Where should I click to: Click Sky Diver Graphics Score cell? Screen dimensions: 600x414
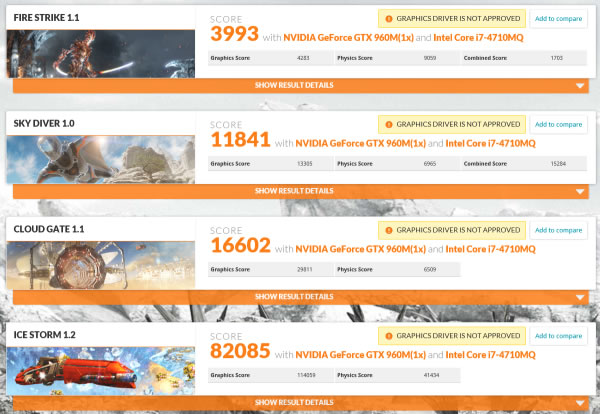point(271,164)
